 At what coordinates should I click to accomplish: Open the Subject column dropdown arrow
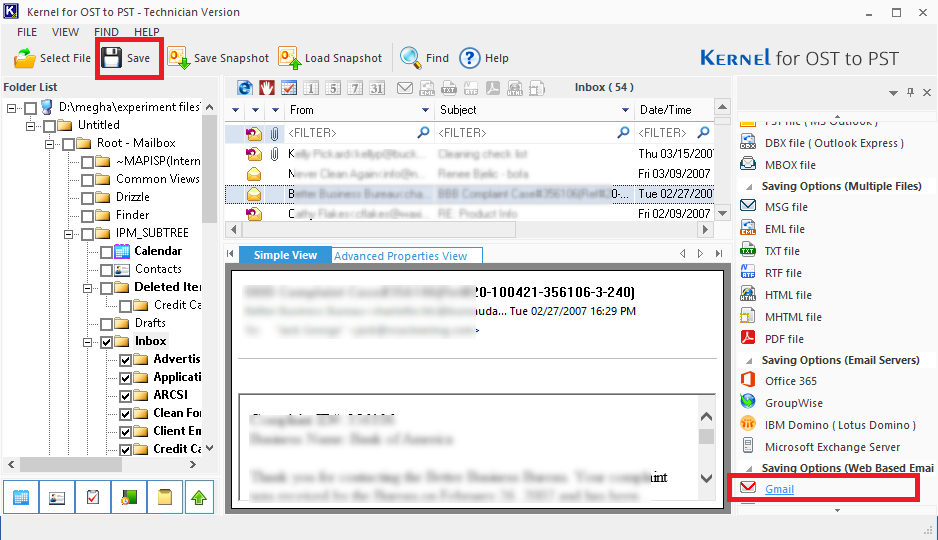[x=625, y=110]
